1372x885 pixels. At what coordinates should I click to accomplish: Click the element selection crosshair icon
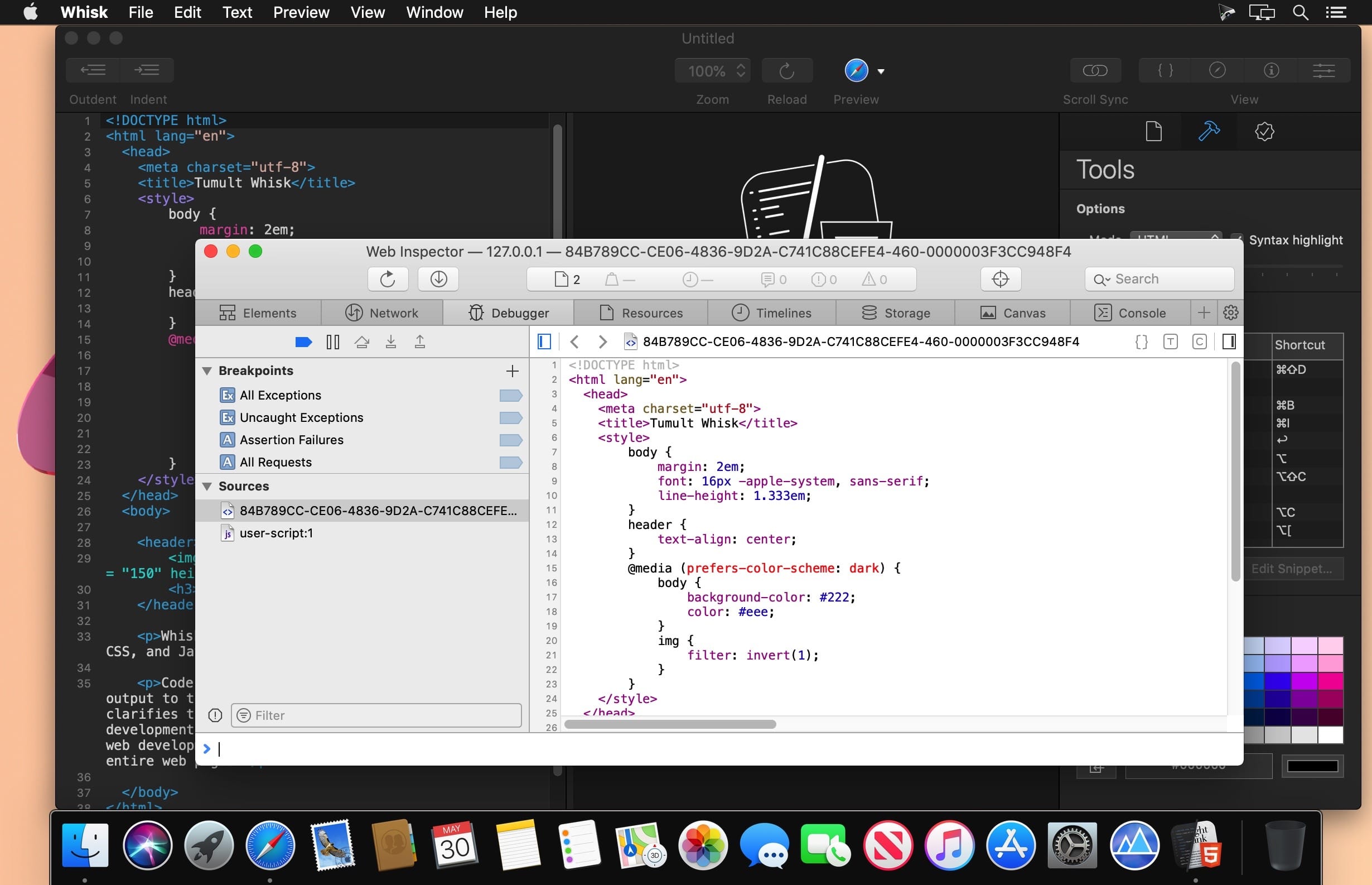pos(1000,280)
